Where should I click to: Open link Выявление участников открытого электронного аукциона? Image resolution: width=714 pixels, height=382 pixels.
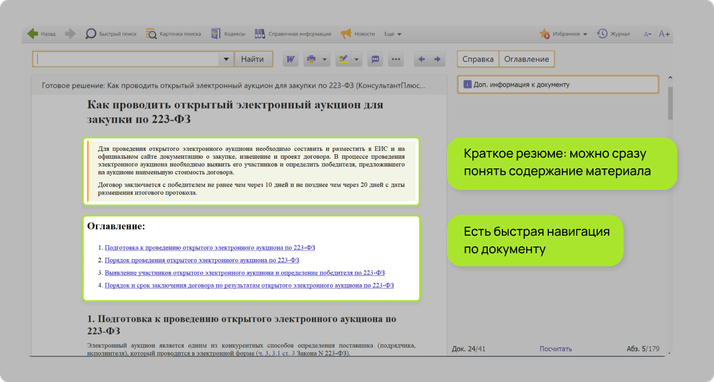click(245, 273)
